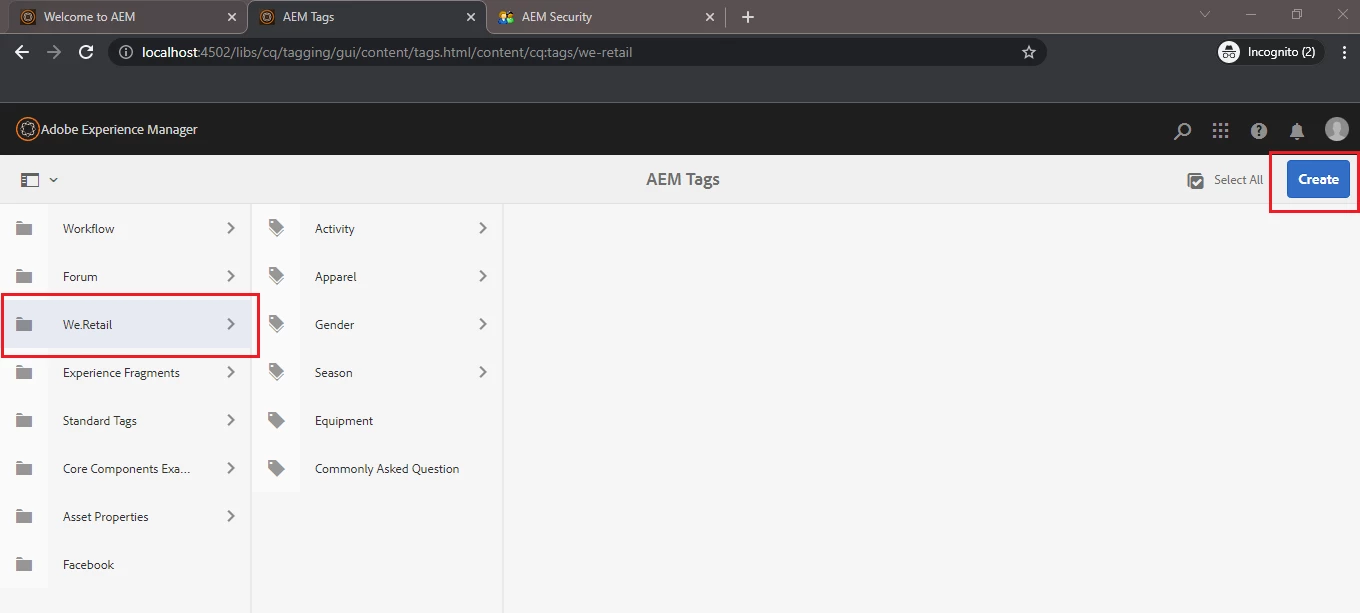Click the Season tag icon
This screenshot has height=613, width=1360.
point(276,372)
